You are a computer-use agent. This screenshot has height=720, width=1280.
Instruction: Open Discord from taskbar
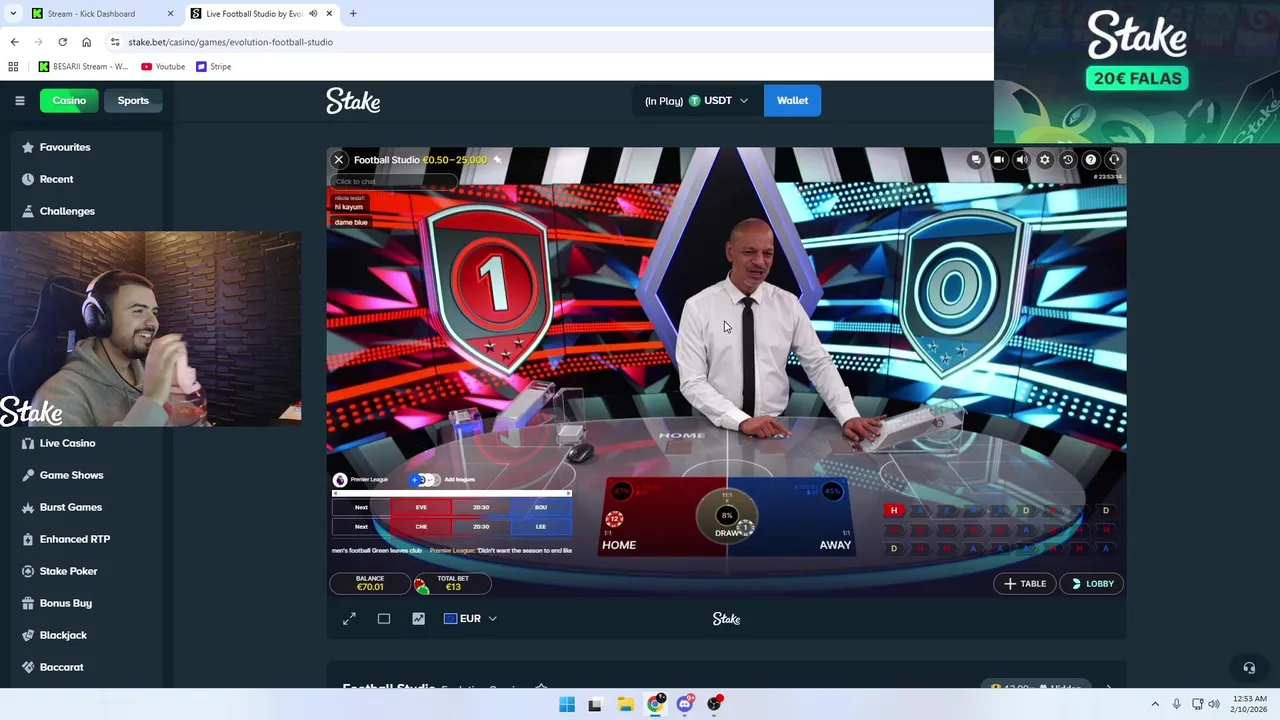pyautogui.click(x=684, y=704)
